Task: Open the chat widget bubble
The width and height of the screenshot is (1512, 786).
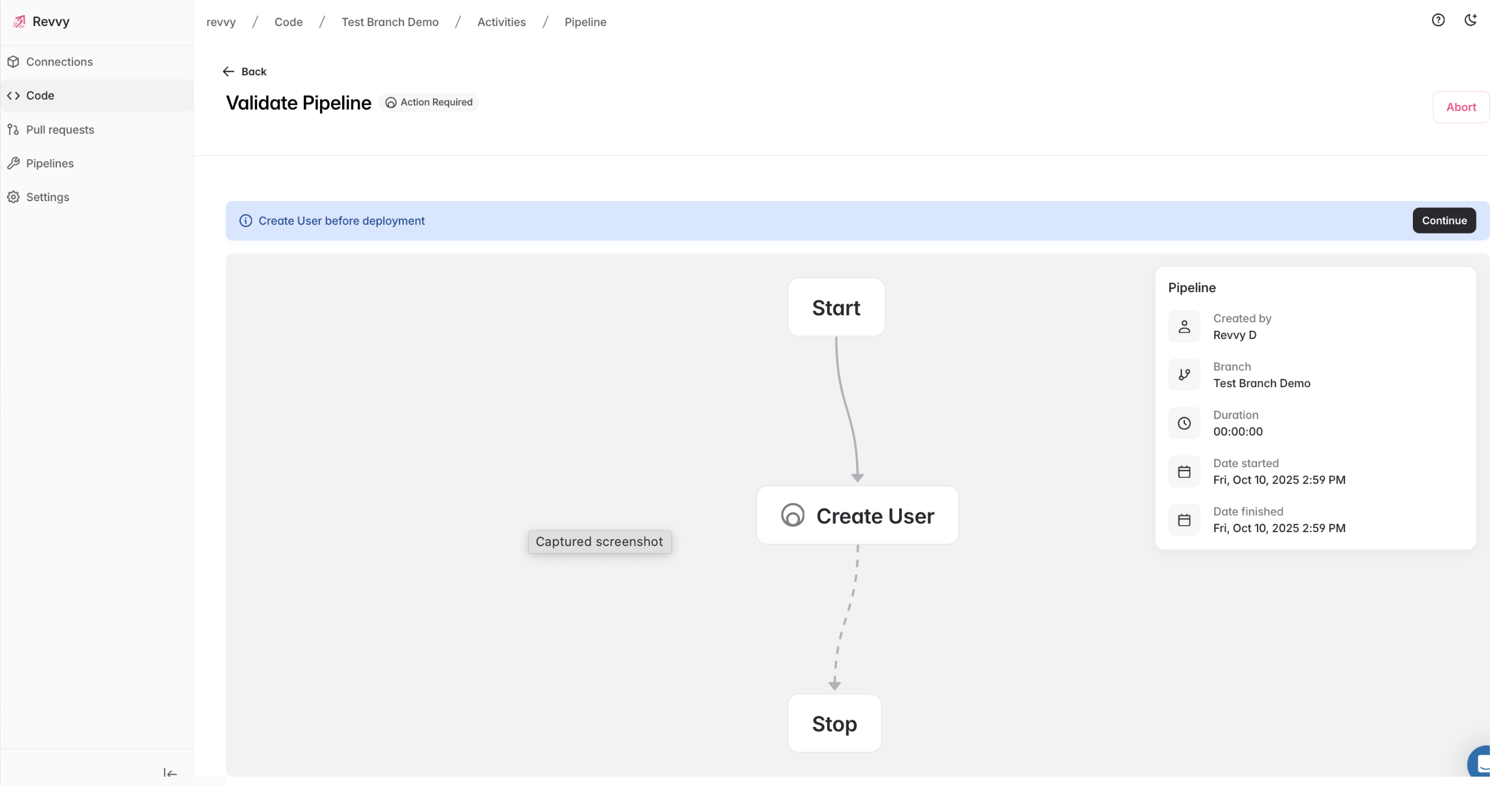Action: (x=1481, y=763)
